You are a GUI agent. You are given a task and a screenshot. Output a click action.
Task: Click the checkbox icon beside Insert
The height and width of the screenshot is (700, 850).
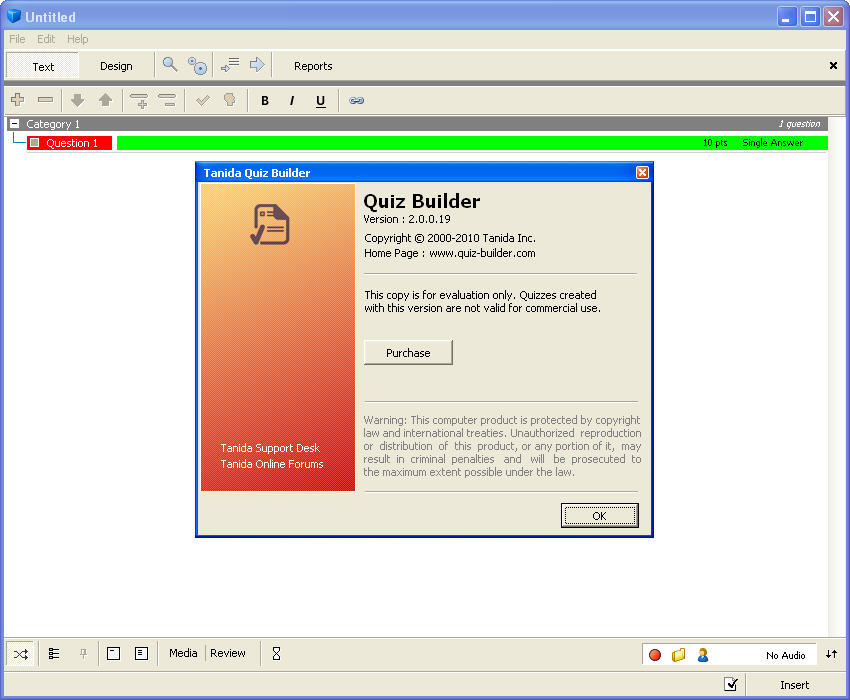[x=731, y=684]
